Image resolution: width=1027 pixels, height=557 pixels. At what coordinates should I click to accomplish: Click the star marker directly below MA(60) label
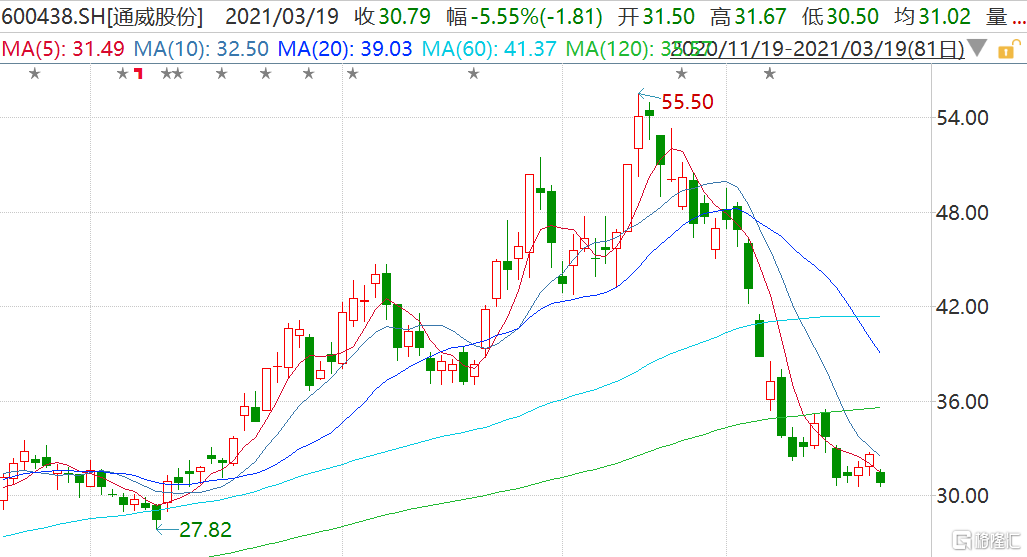474,74
